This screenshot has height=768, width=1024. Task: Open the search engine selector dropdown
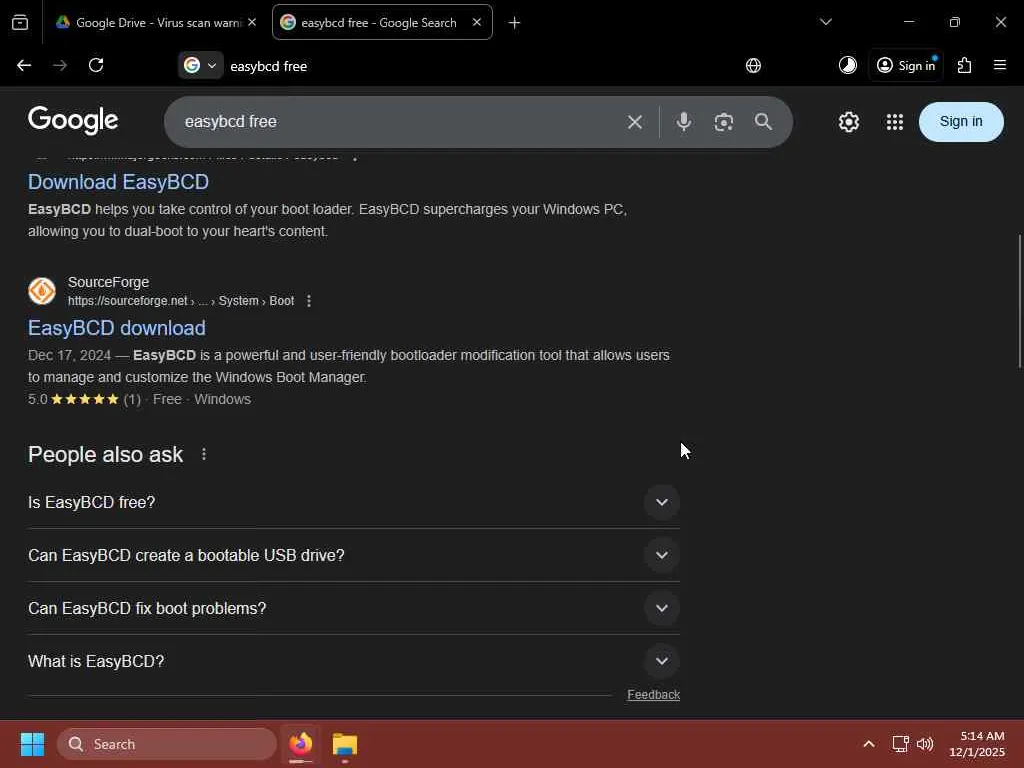click(200, 65)
